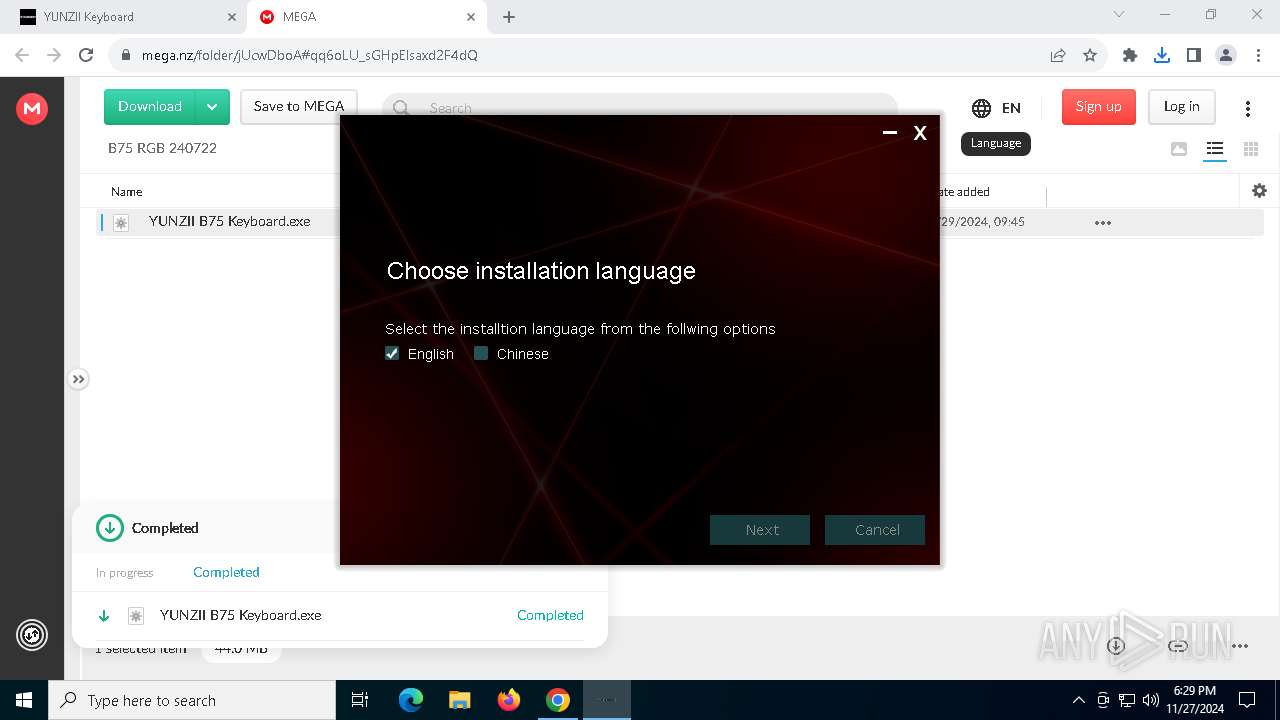Toggle the Chrome side panel icon

[x=1193, y=55]
